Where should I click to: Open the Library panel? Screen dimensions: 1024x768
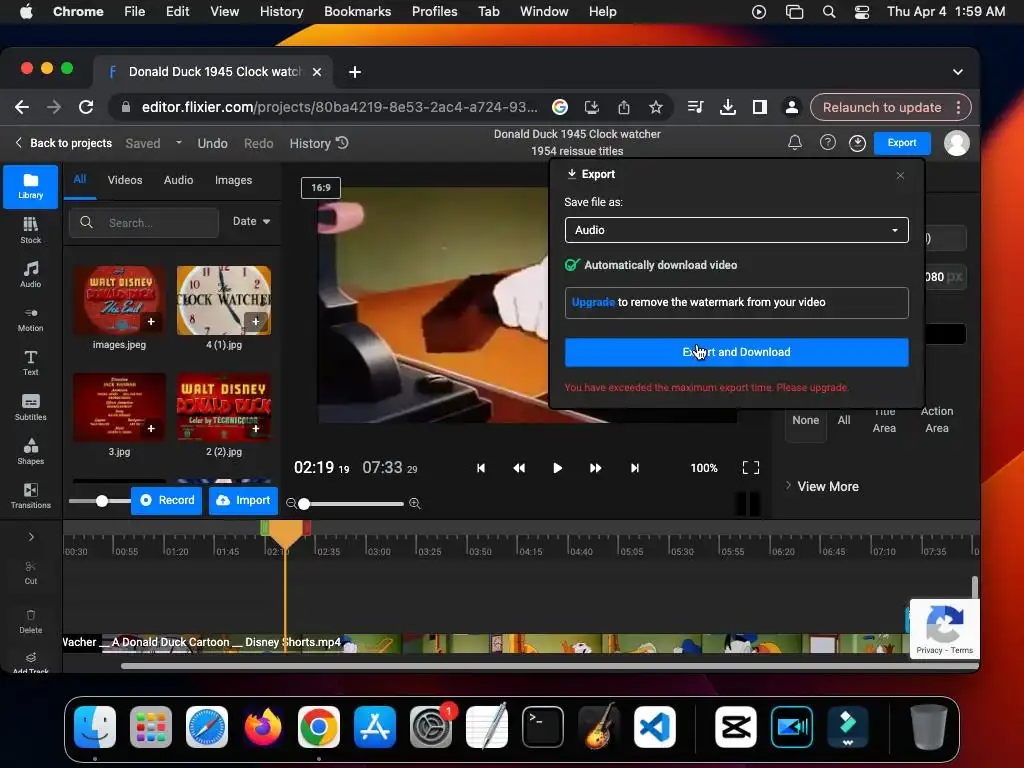30,186
